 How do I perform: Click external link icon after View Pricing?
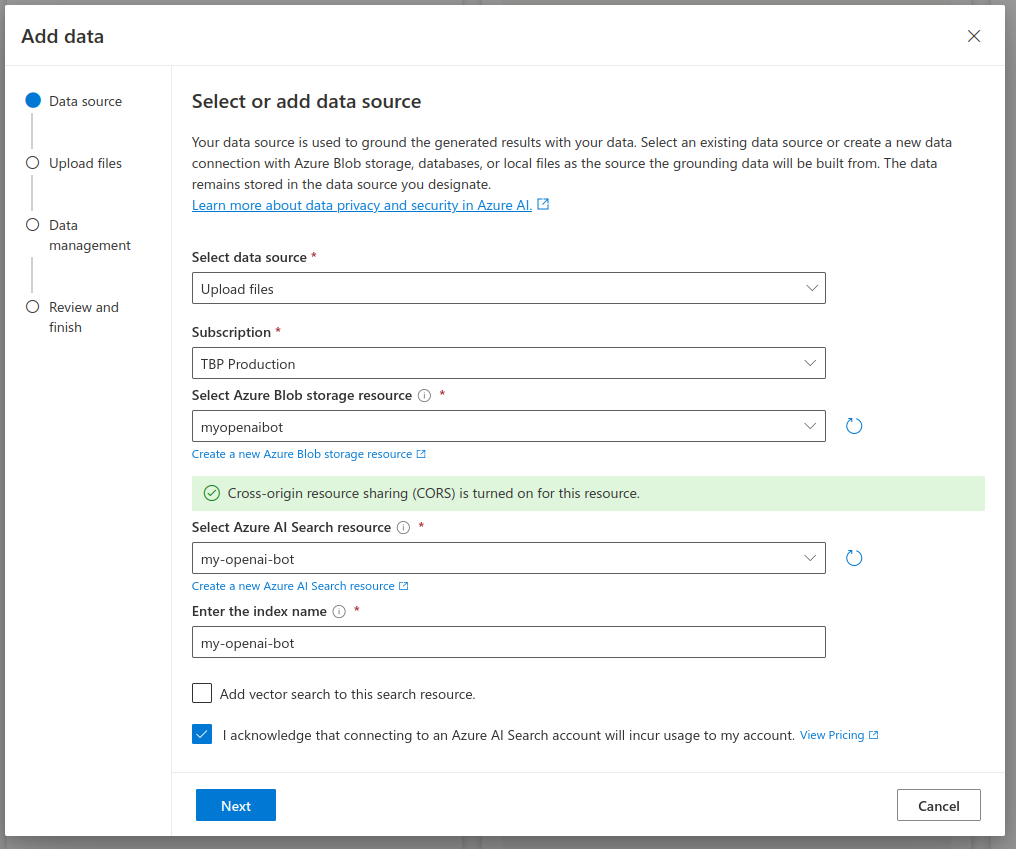tap(874, 735)
